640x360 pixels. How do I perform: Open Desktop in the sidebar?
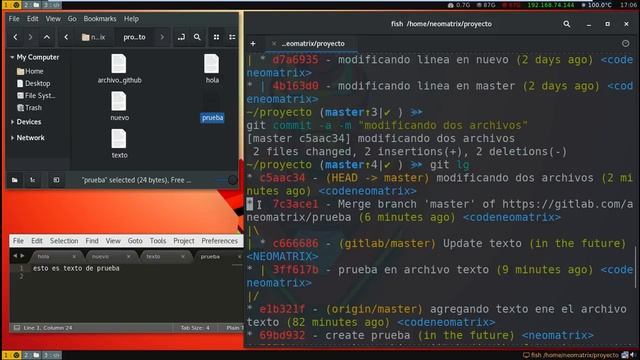tap(33, 83)
